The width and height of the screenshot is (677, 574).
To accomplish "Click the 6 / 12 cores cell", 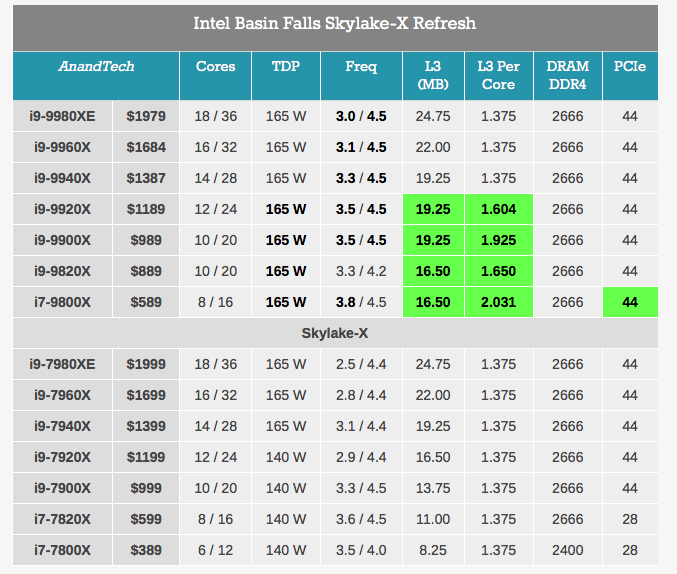I will (x=215, y=550).
